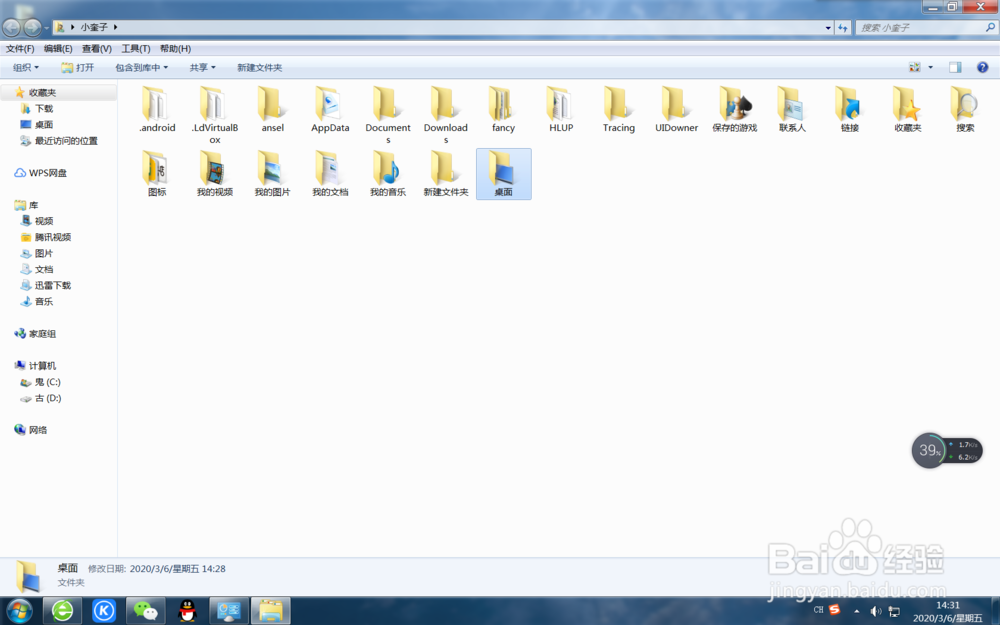Open the 图片 library
The height and width of the screenshot is (625, 1000).
(43, 253)
